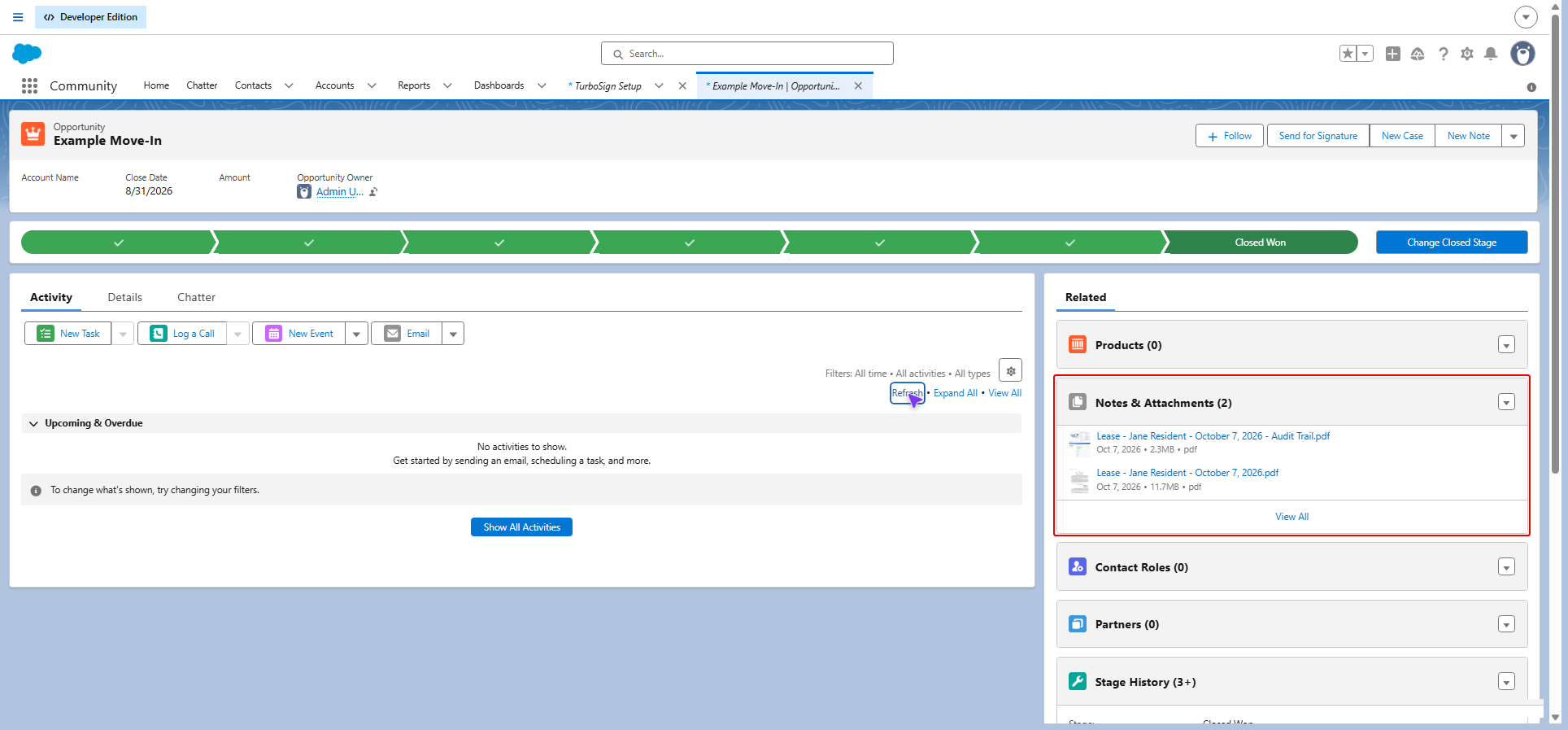1568x730 pixels.
Task: Click the page info icon
Action: click(1531, 87)
